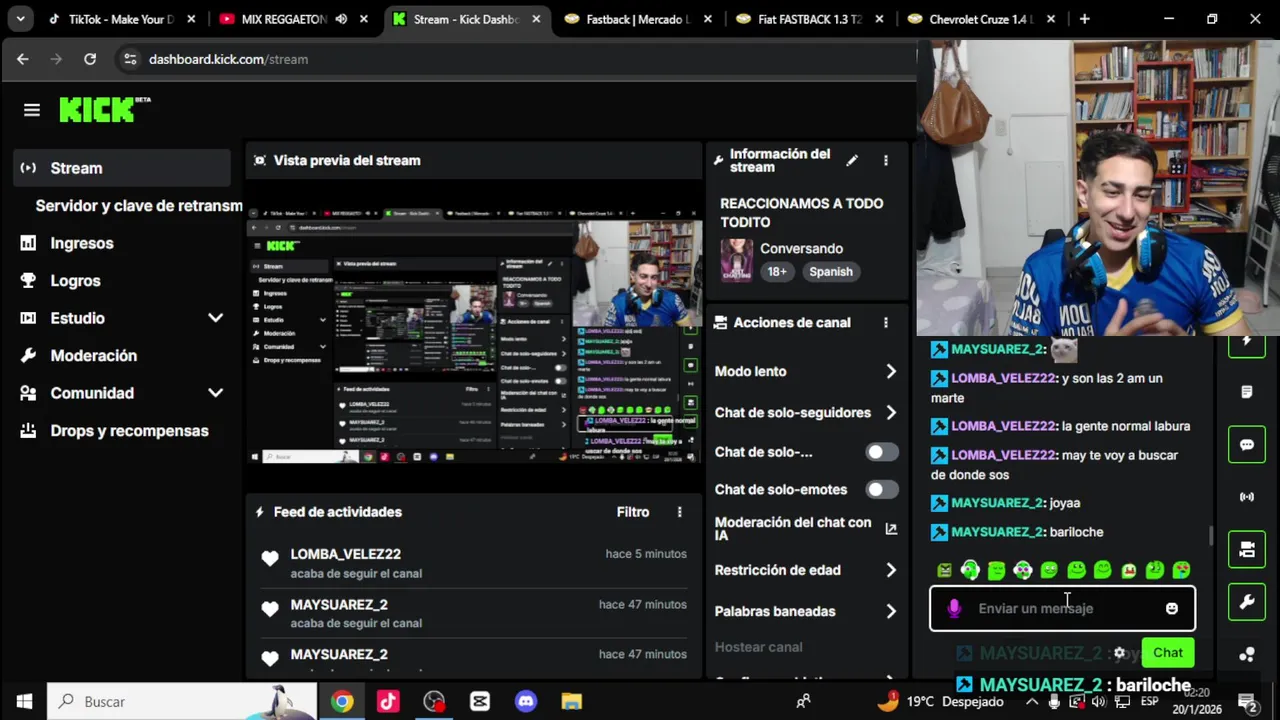Image resolution: width=1280 pixels, height=720 pixels.
Task: Open chat settings gear next to Chat button
Action: point(1120,653)
